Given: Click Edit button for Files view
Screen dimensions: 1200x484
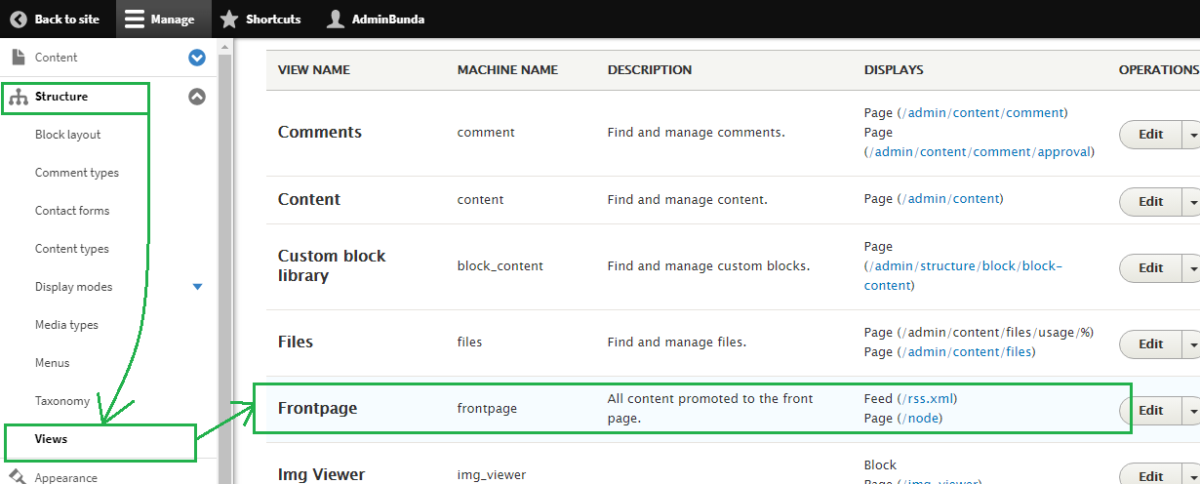Looking at the screenshot, I should 1151,344.
